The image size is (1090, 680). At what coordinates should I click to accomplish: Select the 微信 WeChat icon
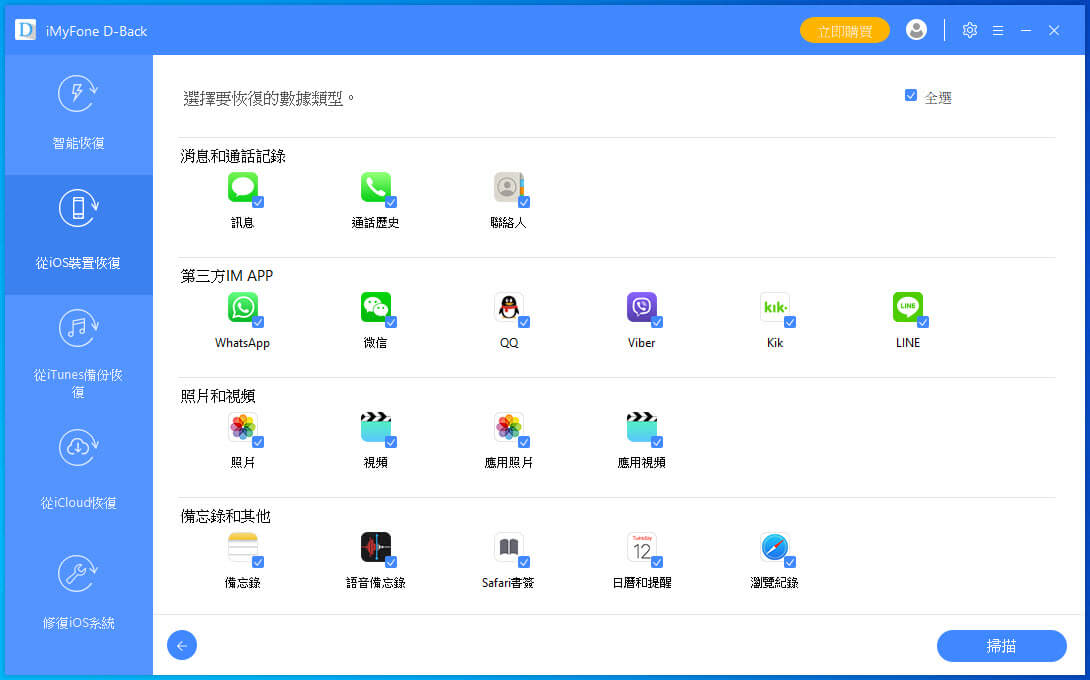click(375, 307)
